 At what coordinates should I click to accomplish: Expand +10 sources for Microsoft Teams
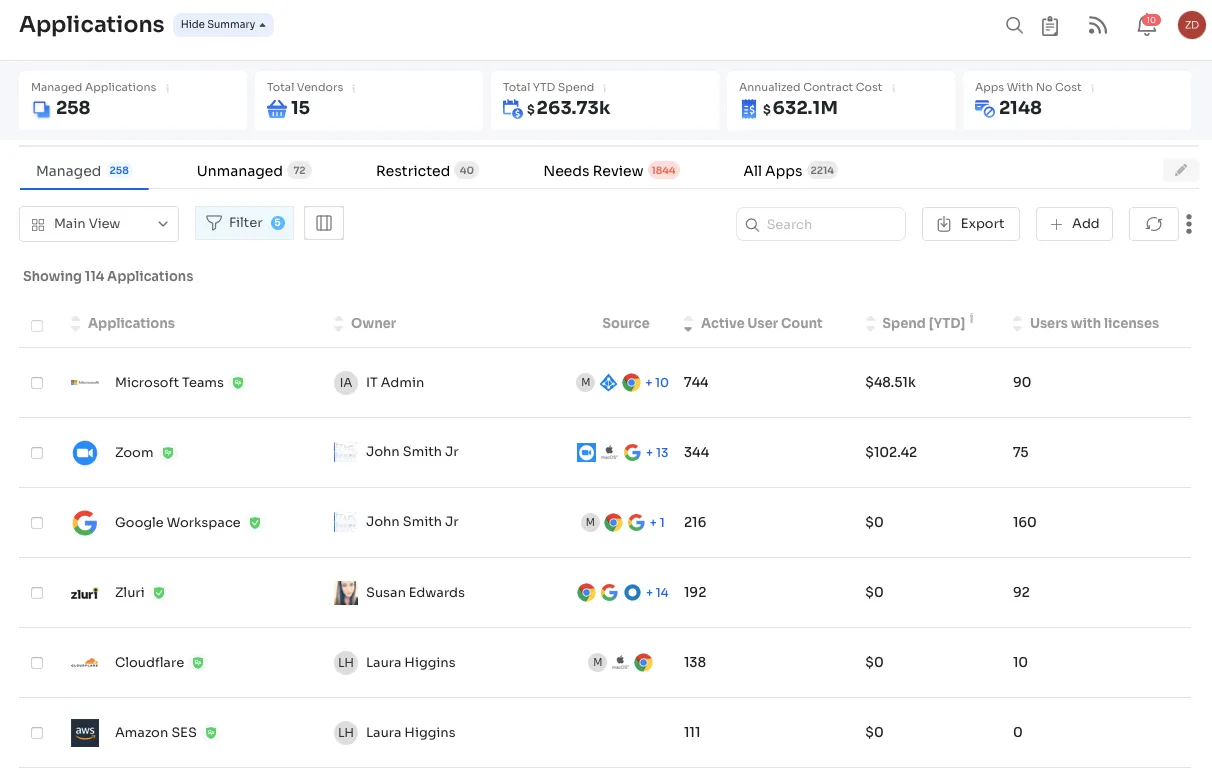(x=657, y=382)
